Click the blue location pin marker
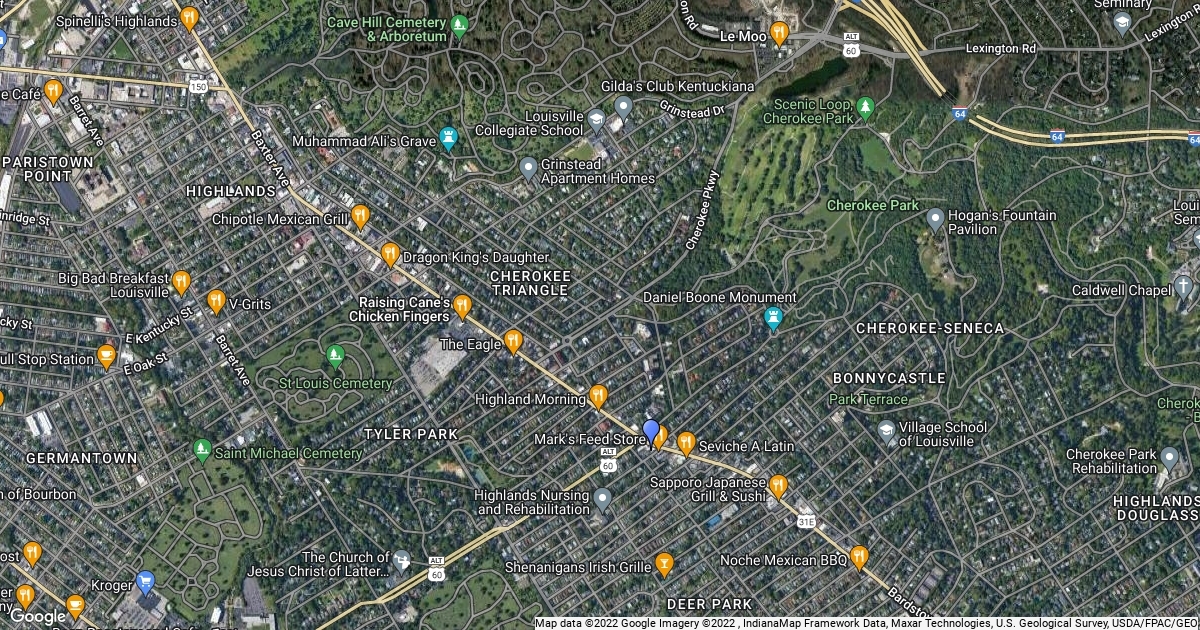Image resolution: width=1200 pixels, height=630 pixels. tap(651, 433)
